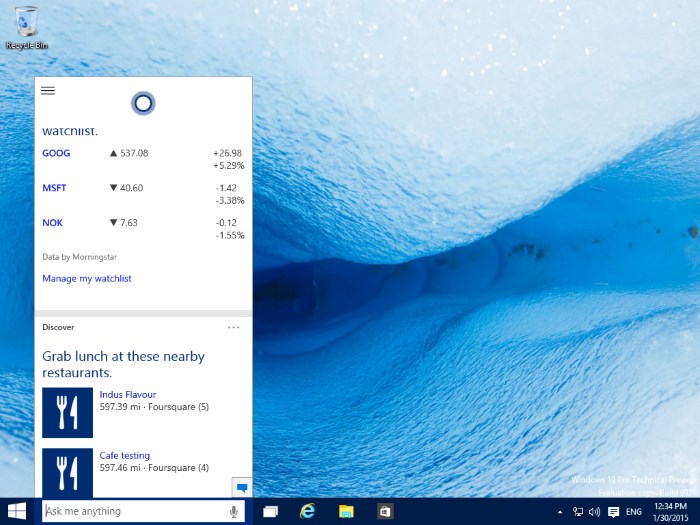The height and width of the screenshot is (525, 700).
Task: Open the Cortana hamburger menu
Action: click(x=48, y=91)
